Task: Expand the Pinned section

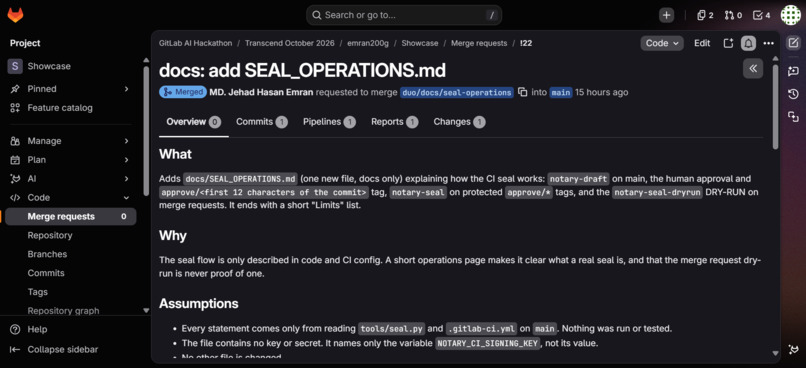Action: pyautogui.click(x=126, y=89)
